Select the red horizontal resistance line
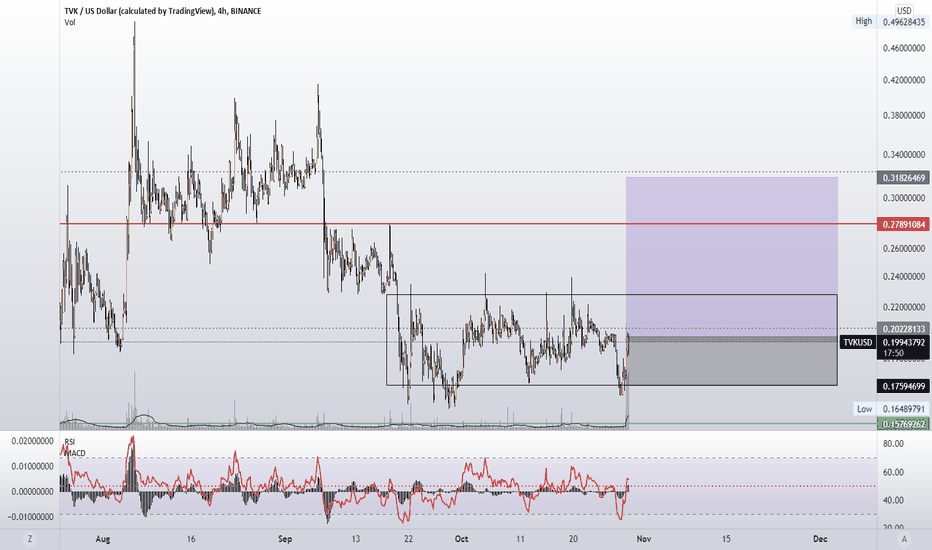 [468, 224]
